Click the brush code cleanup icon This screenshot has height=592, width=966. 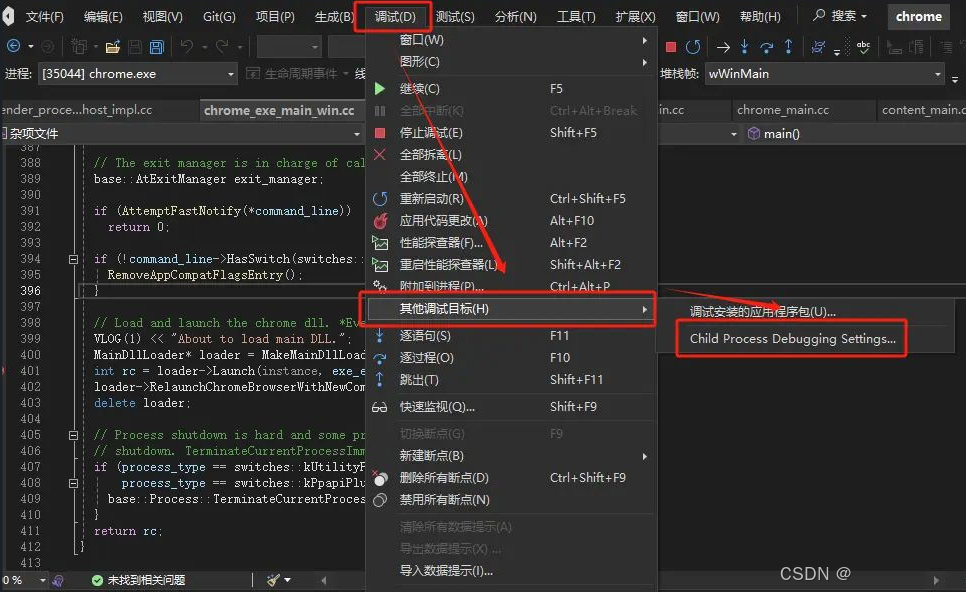pyautogui.click(x=274, y=580)
